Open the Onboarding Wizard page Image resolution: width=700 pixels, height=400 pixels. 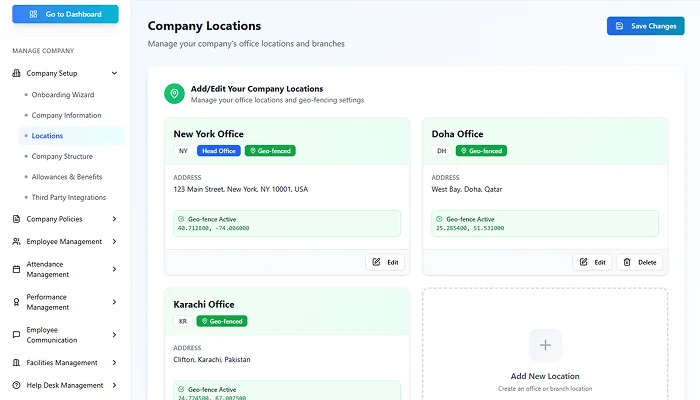[x=62, y=94]
